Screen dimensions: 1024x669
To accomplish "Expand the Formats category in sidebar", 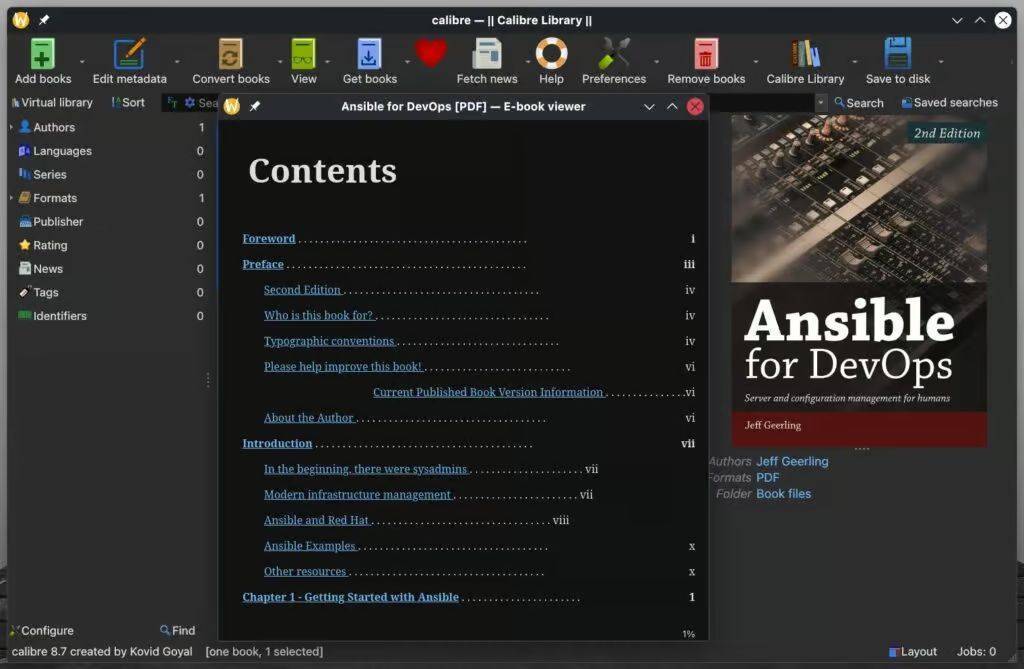I will 11,198.
